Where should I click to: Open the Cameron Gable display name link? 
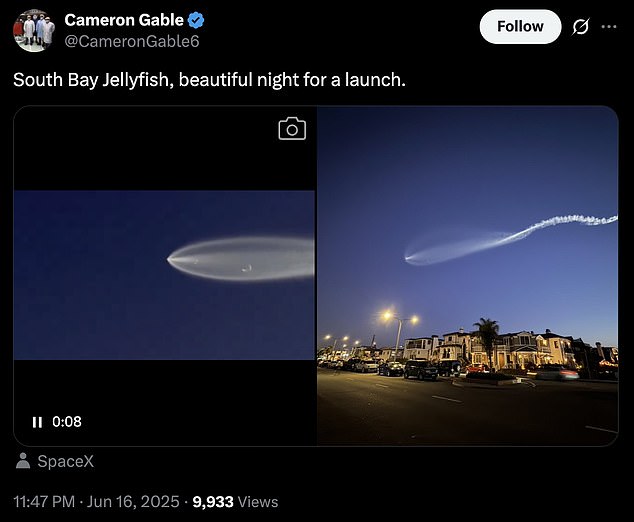tap(124, 20)
